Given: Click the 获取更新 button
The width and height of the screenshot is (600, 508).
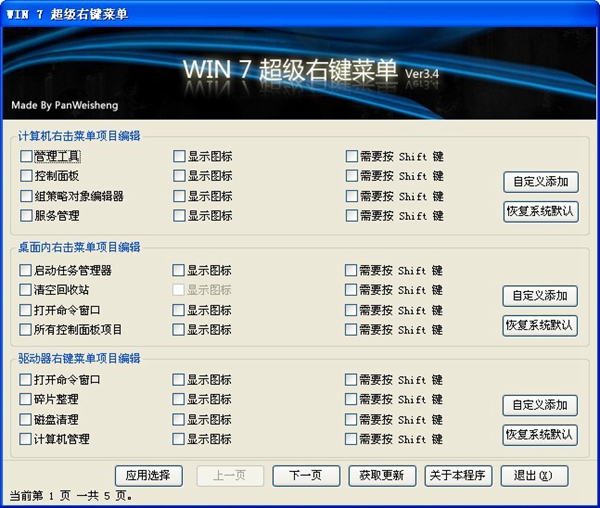Looking at the screenshot, I should 382,476.
